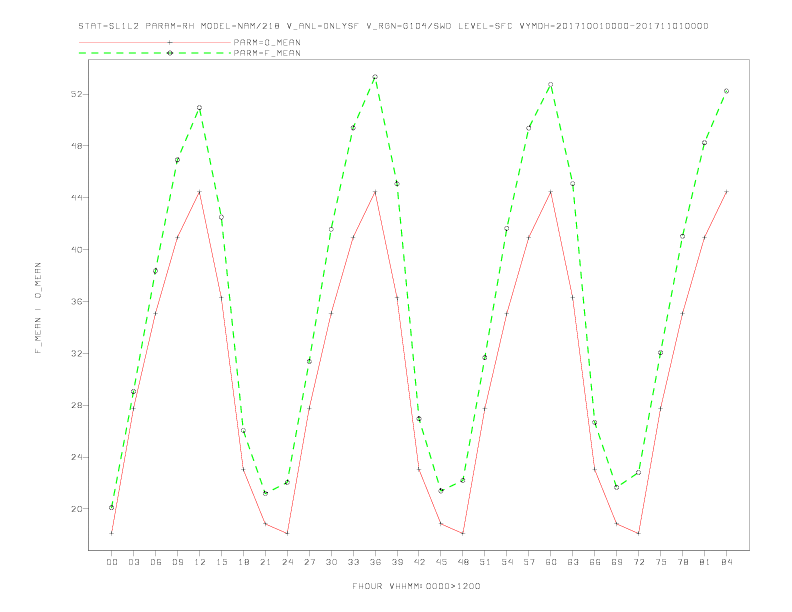Click the y-axis tick label 36
The width and height of the screenshot is (792, 612).
(x=77, y=301)
